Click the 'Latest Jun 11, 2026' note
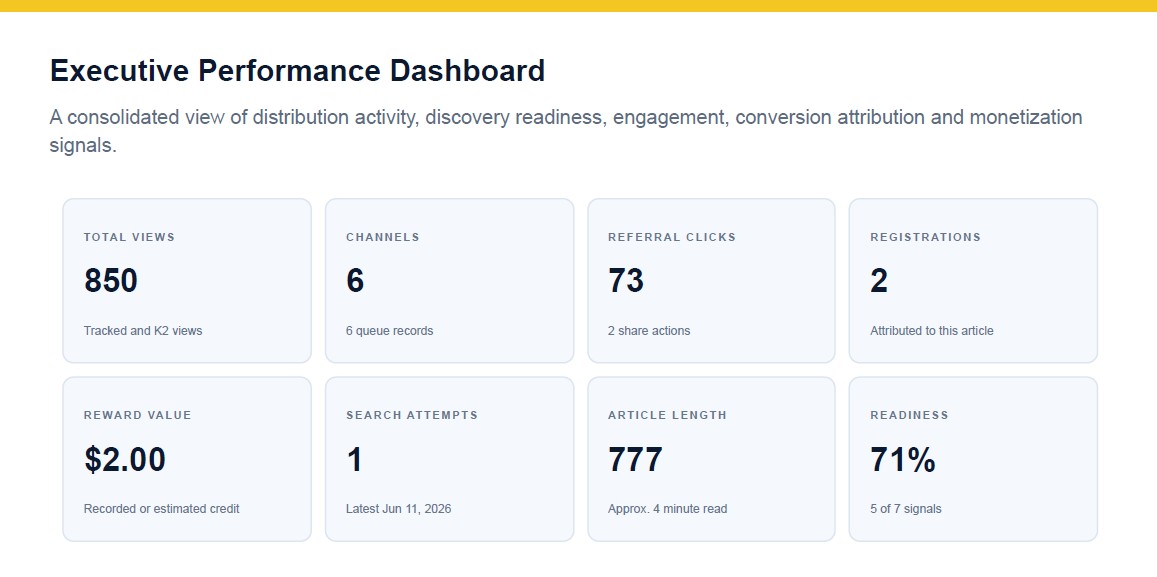1157x577 pixels. [x=398, y=508]
